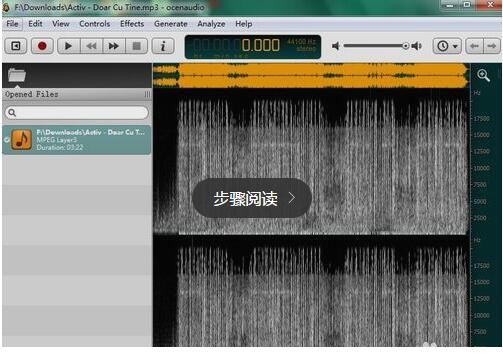The image size is (503, 360).
Task: Rewind the playback
Action: pos(91,46)
